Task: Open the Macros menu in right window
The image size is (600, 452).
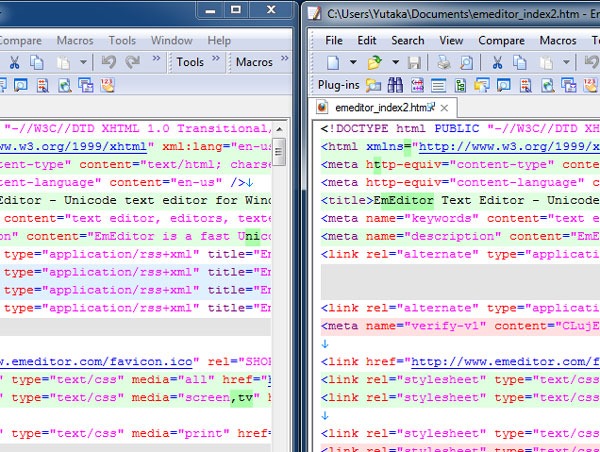Action: (x=558, y=41)
